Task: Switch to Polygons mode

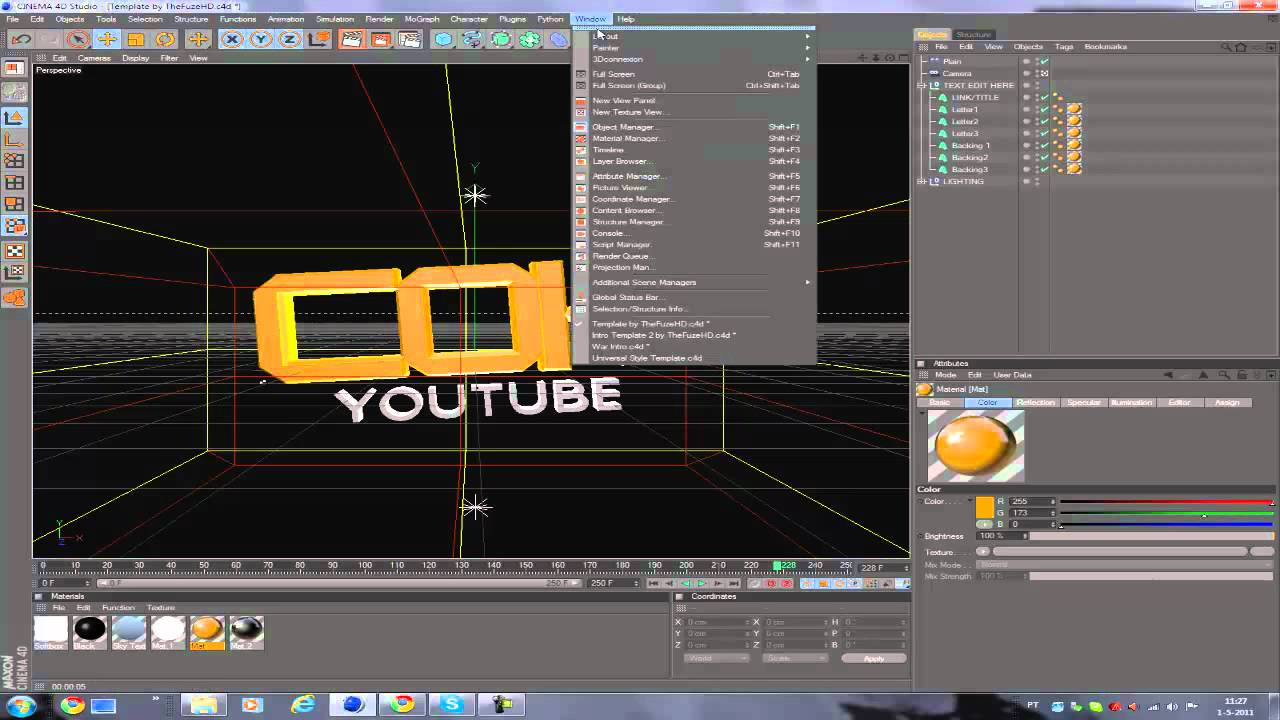Action: (x=14, y=205)
